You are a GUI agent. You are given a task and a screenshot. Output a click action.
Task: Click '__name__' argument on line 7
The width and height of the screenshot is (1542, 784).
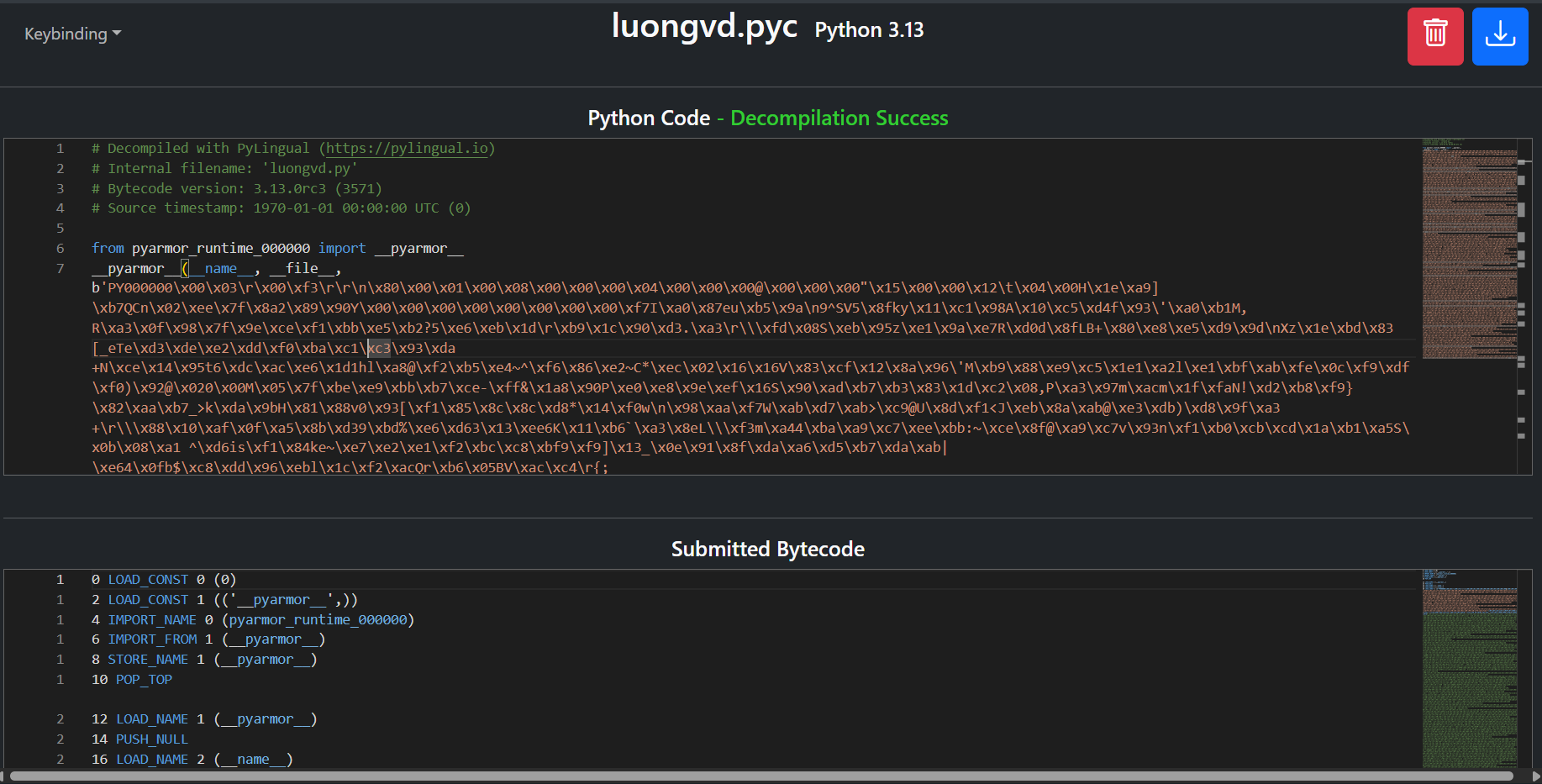pyautogui.click(x=221, y=269)
